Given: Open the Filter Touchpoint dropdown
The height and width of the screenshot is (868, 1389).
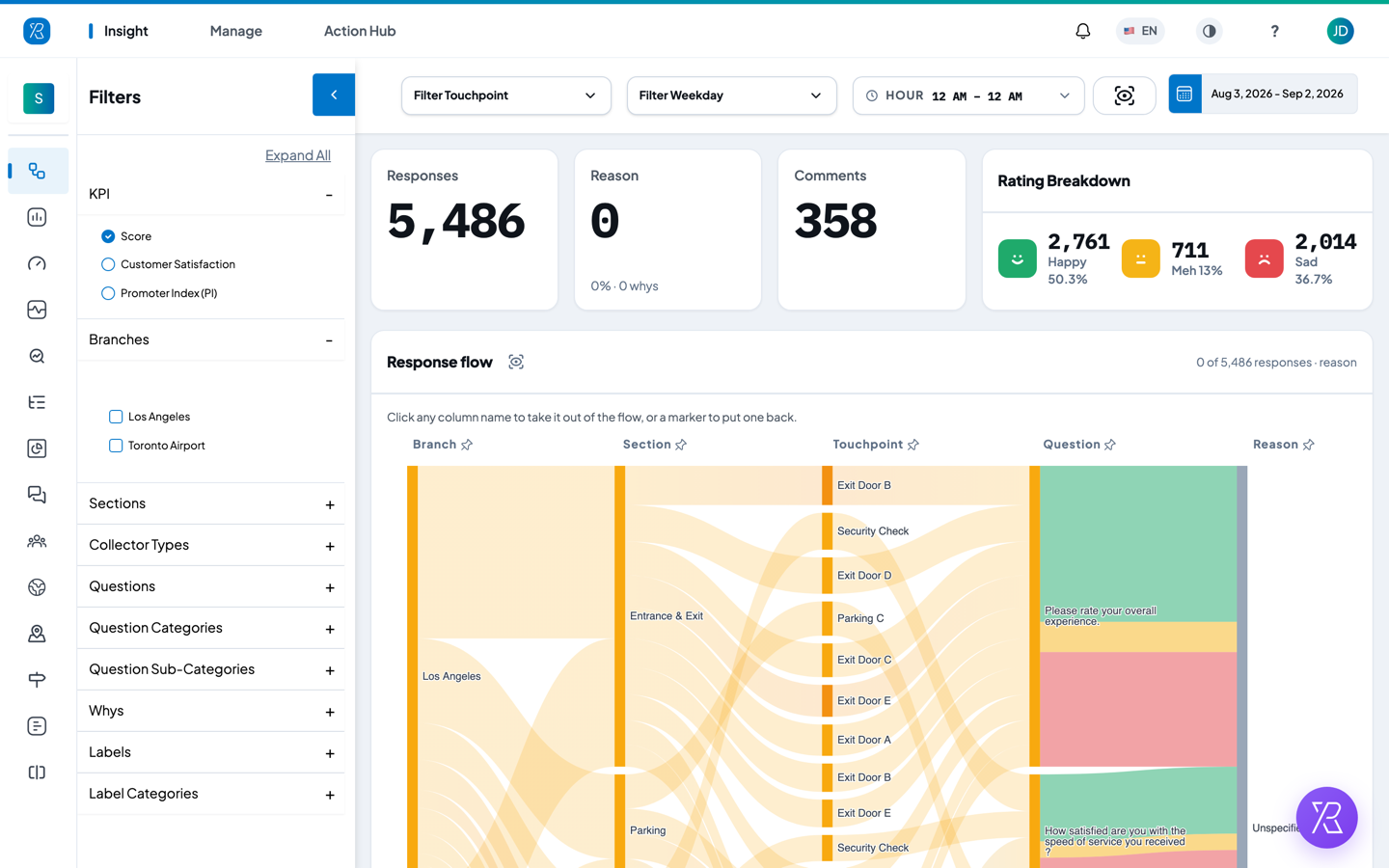Looking at the screenshot, I should (x=506, y=95).
